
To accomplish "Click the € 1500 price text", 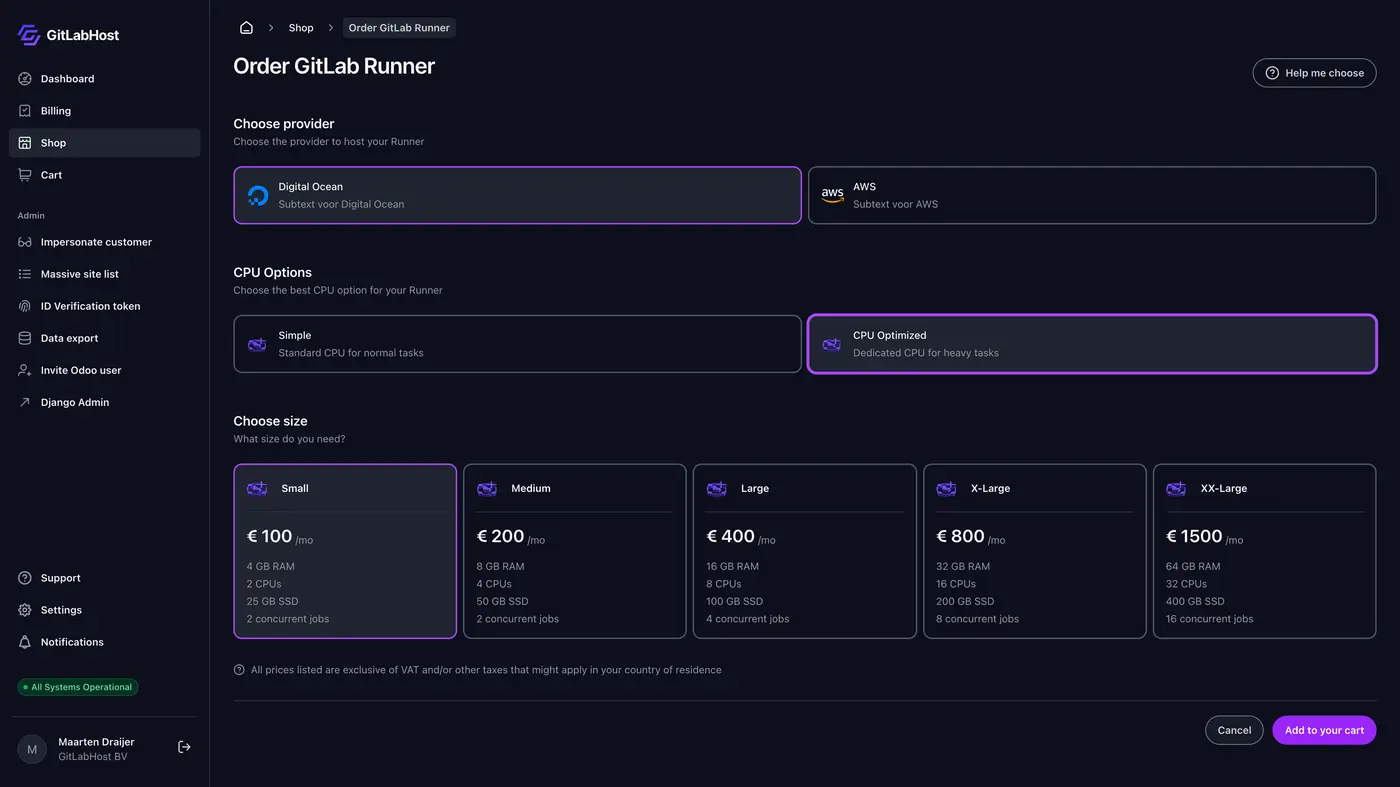I will pyautogui.click(x=1194, y=537).
